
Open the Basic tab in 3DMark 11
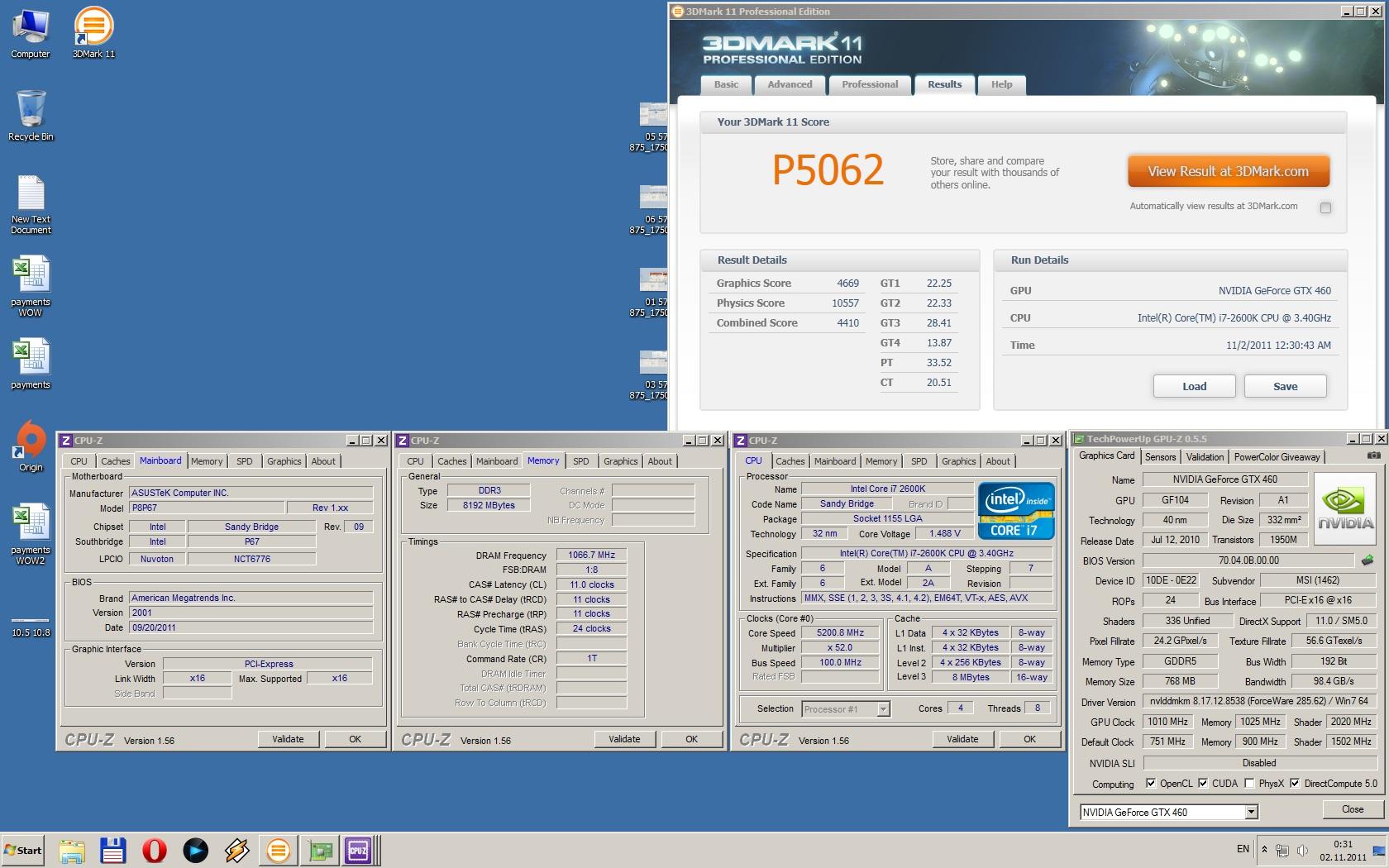click(726, 84)
